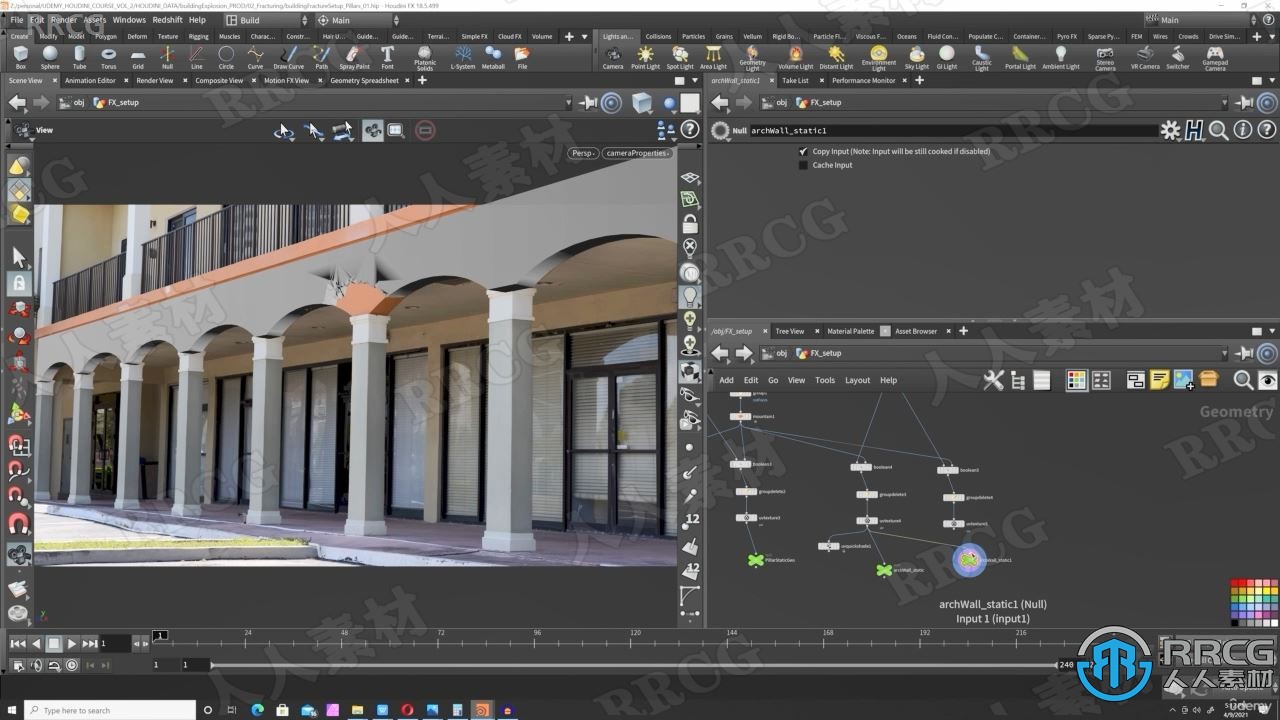1280x720 pixels.
Task: Switch to the Render View tab
Action: click(x=155, y=80)
